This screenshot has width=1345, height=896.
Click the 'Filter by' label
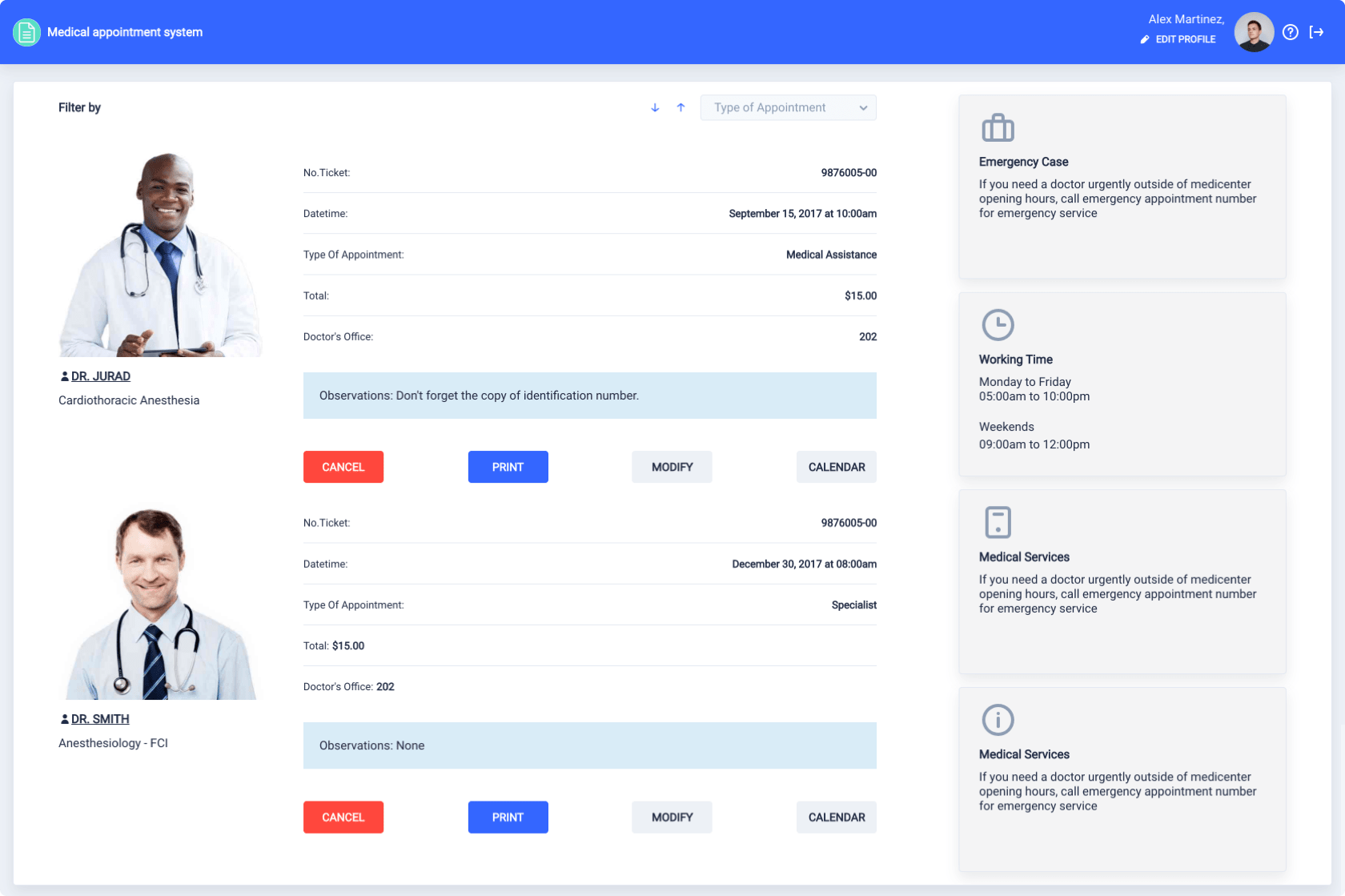79,107
